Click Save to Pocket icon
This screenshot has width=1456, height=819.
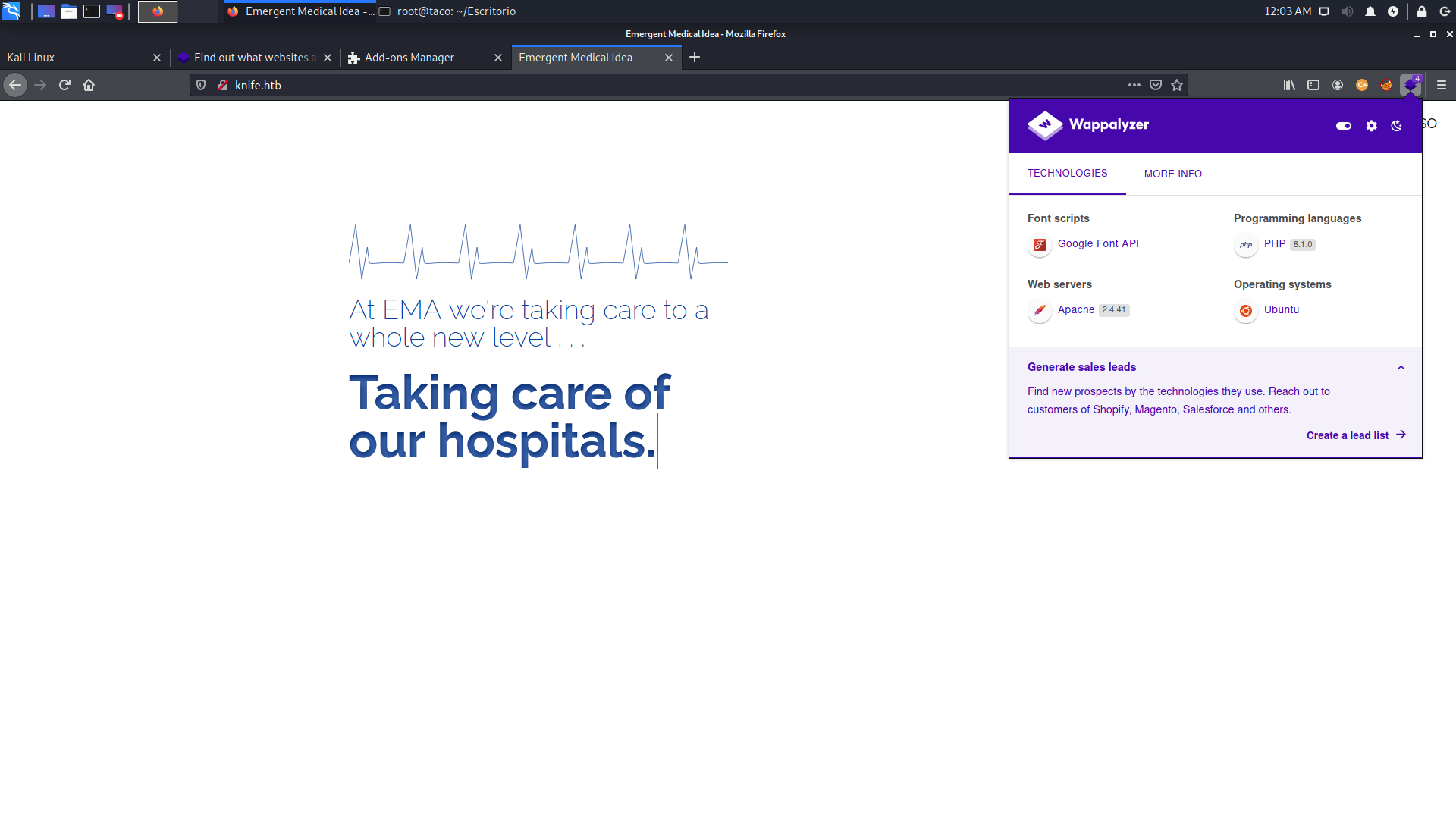click(1155, 85)
